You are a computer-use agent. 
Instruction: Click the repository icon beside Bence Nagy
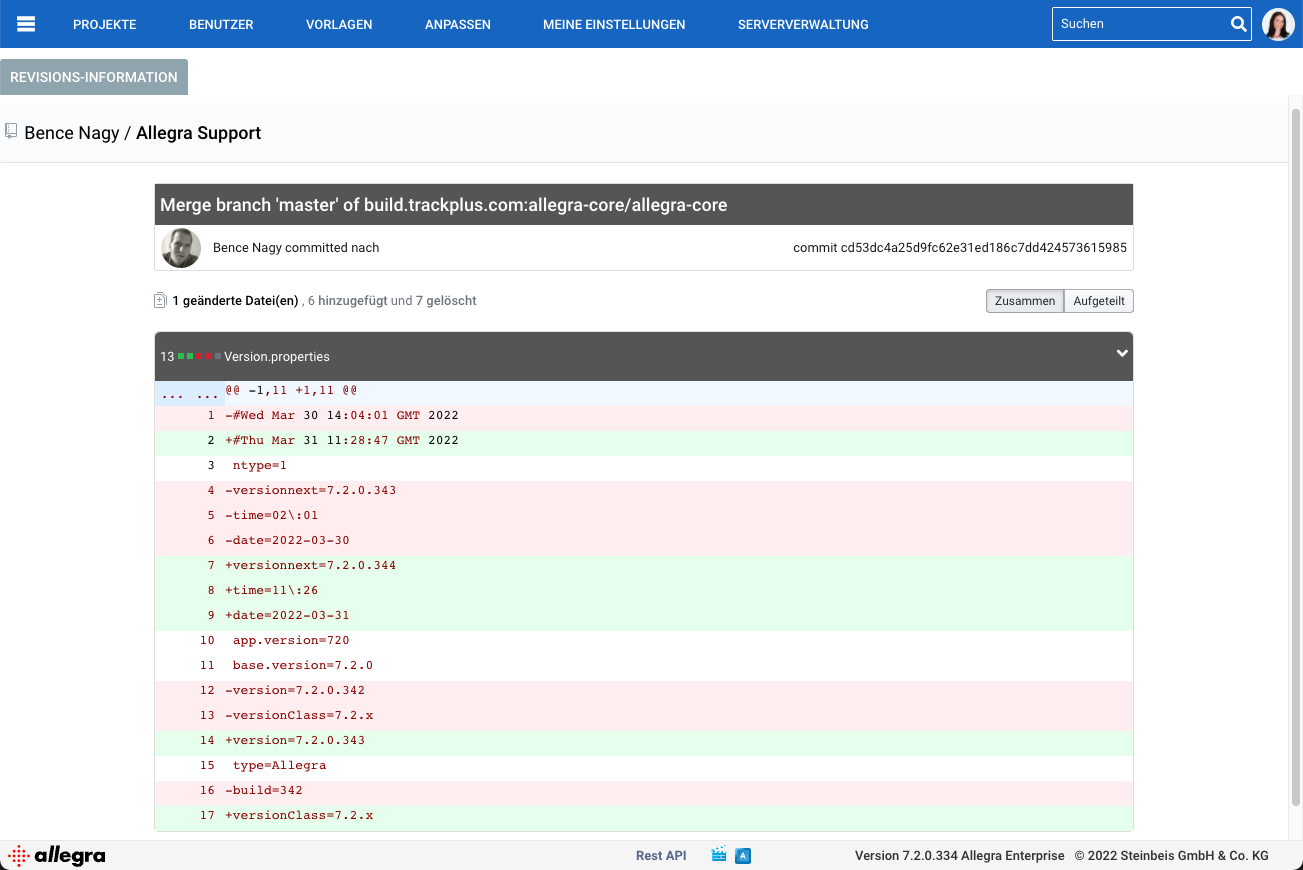pos(11,132)
